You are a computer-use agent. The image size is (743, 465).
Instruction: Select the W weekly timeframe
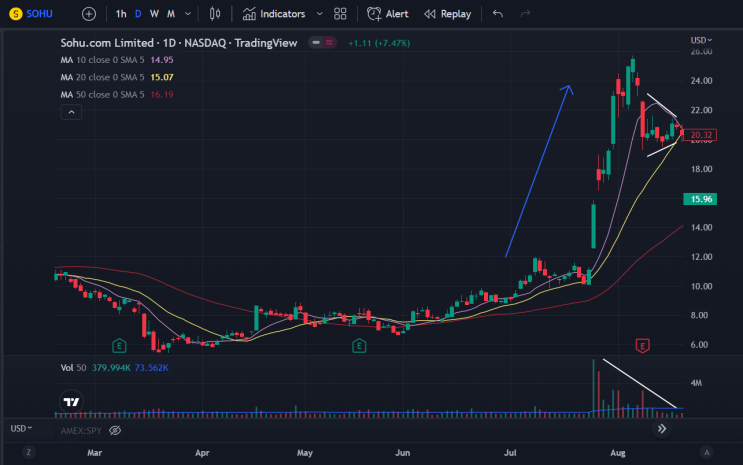[x=154, y=14]
